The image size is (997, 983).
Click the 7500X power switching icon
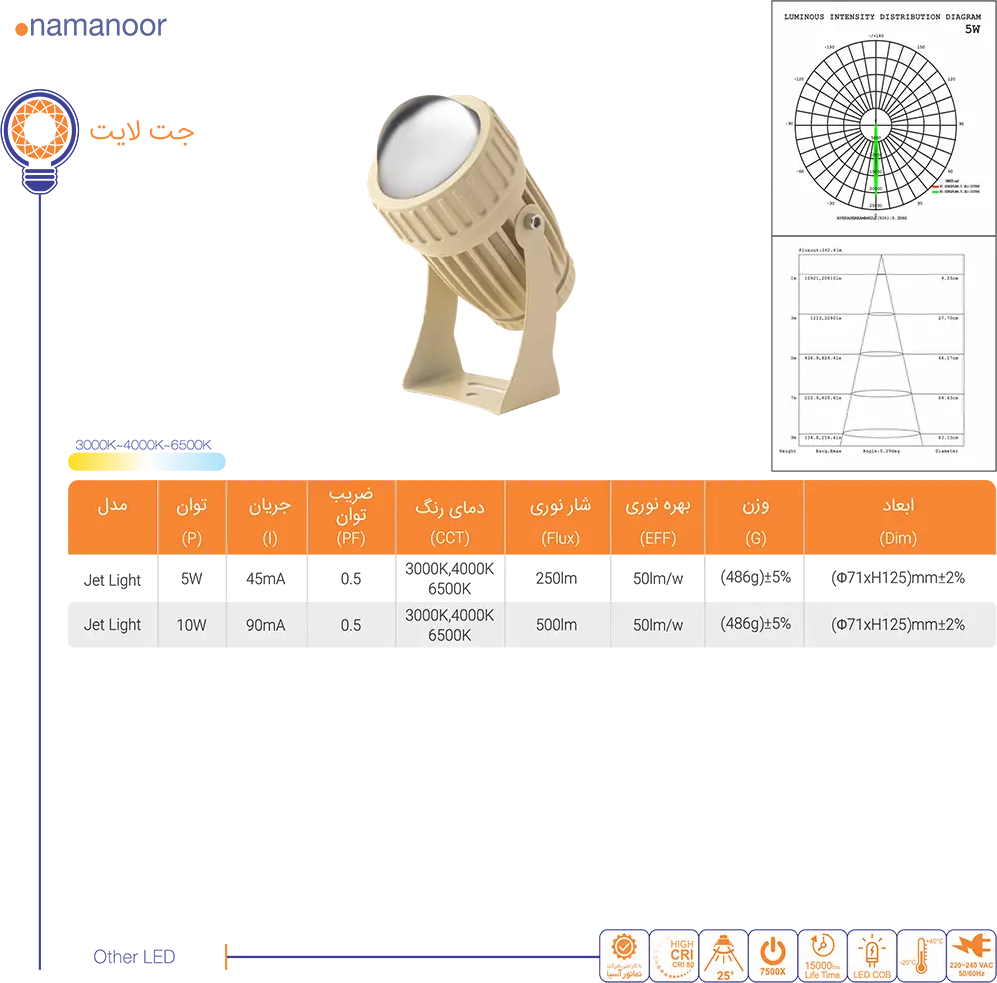[772, 955]
